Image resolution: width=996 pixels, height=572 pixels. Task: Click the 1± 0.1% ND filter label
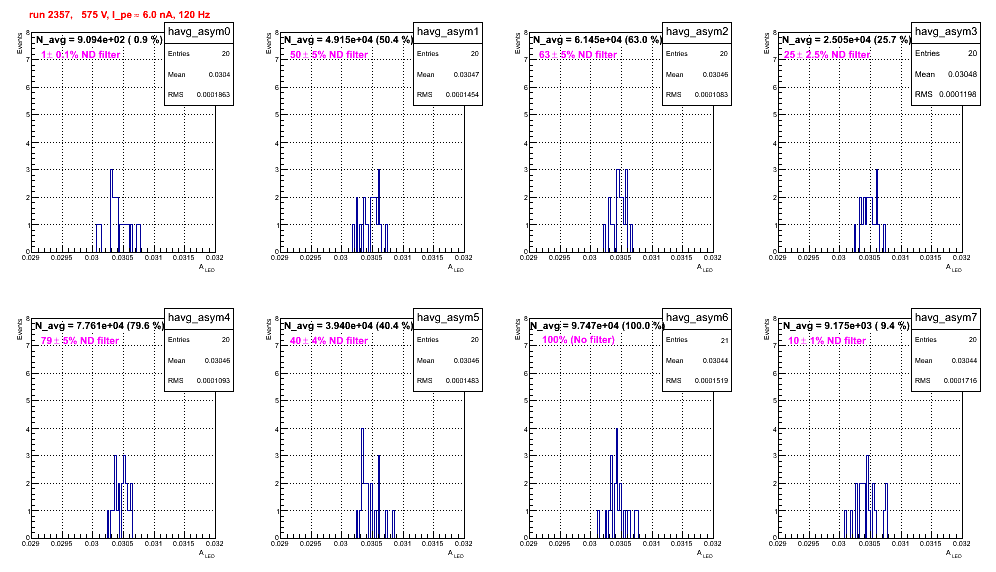(x=81, y=55)
